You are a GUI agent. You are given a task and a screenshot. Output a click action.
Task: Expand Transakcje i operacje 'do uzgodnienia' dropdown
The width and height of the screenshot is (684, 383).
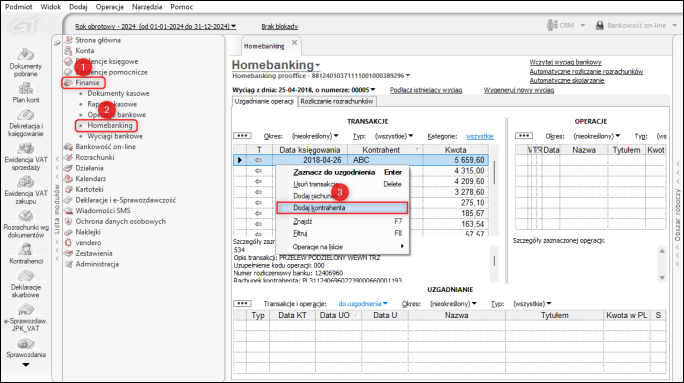(x=363, y=304)
